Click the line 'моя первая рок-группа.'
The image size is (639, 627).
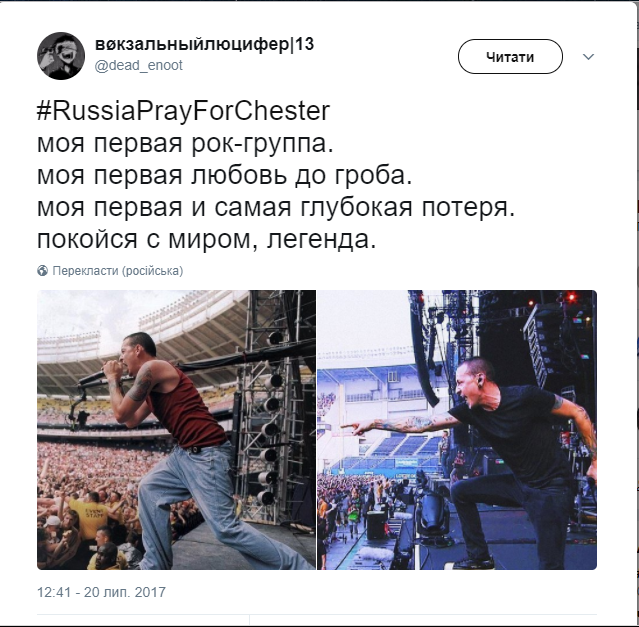(x=185, y=143)
